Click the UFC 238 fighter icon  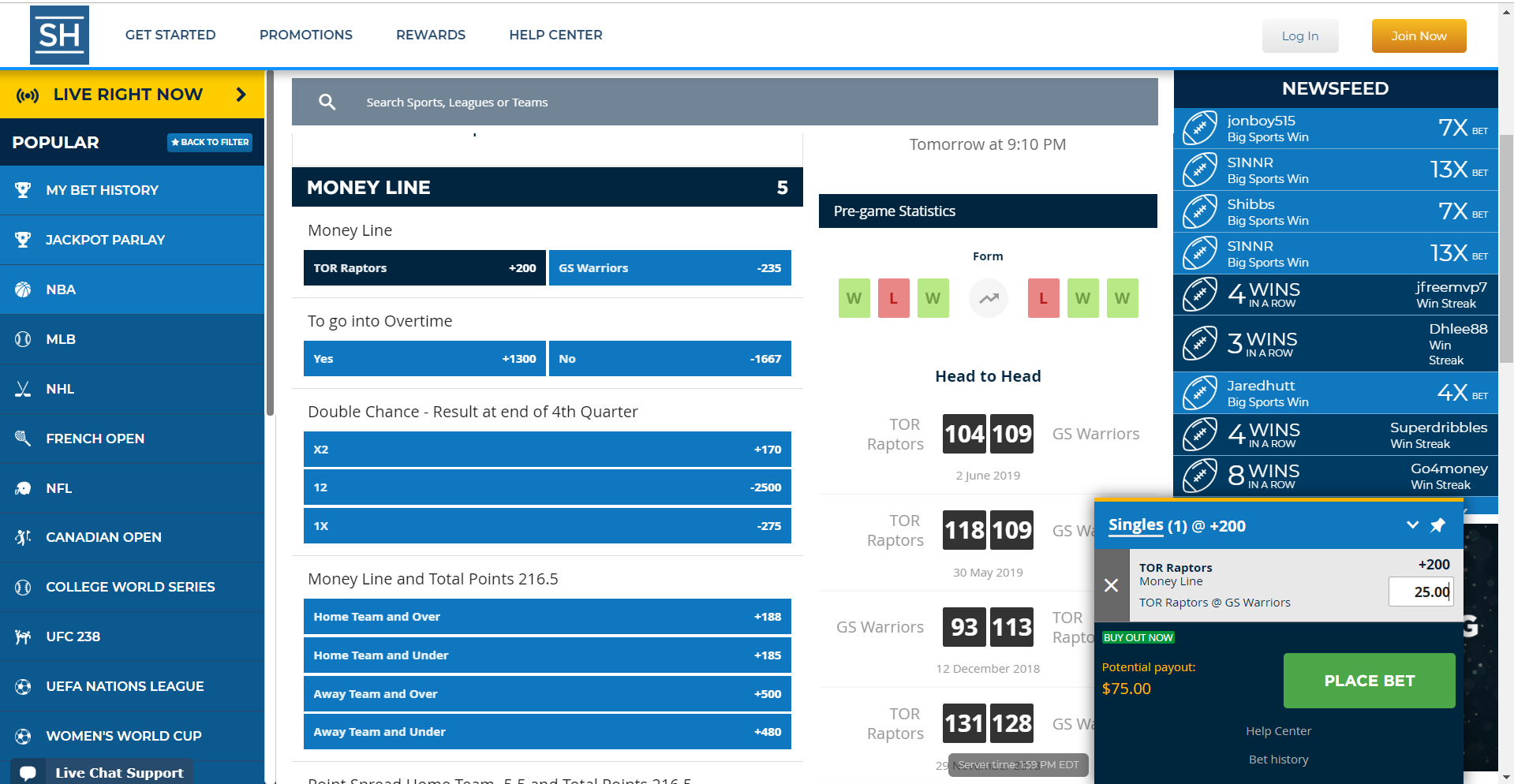[23, 637]
